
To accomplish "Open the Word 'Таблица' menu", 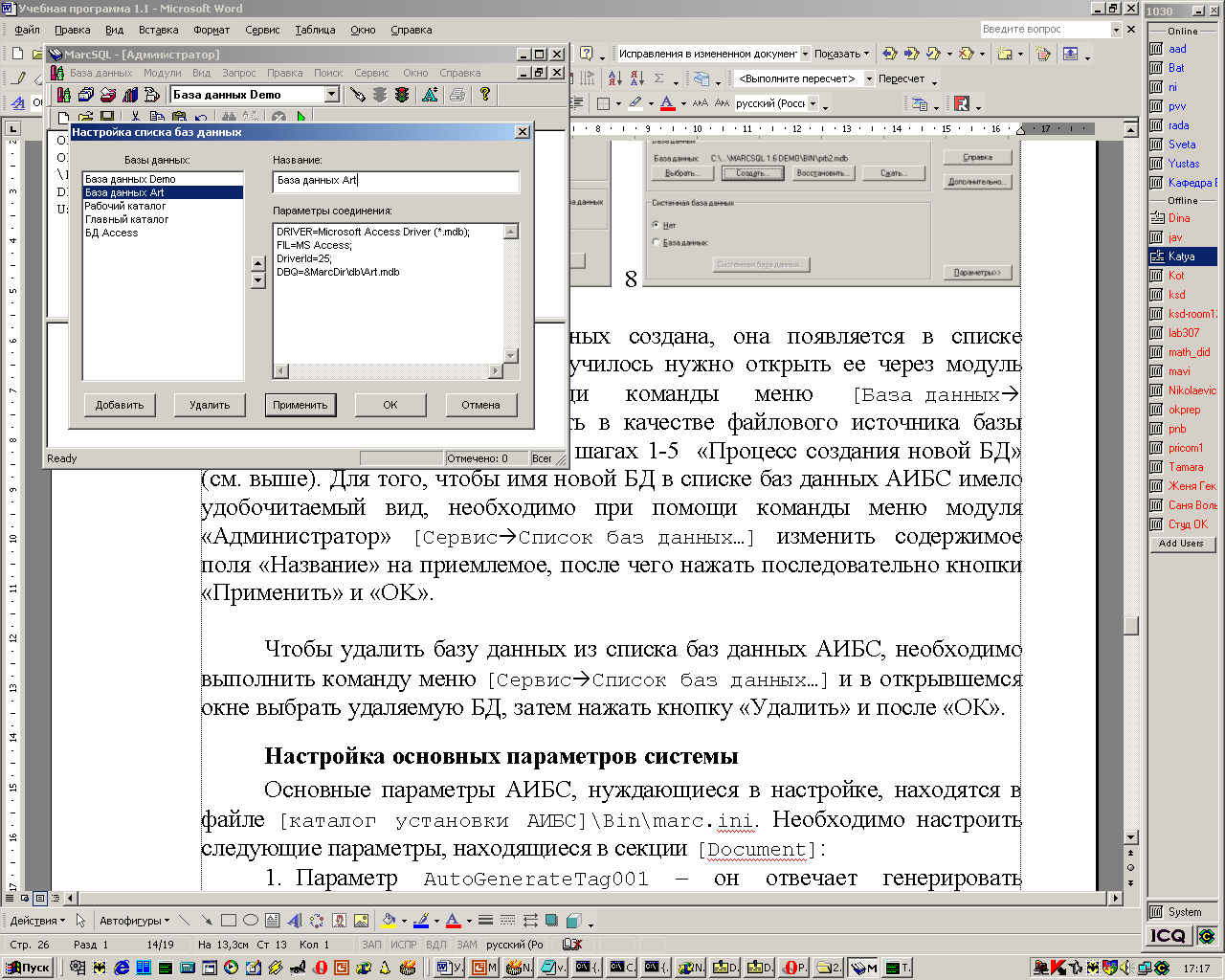I will tap(315, 30).
